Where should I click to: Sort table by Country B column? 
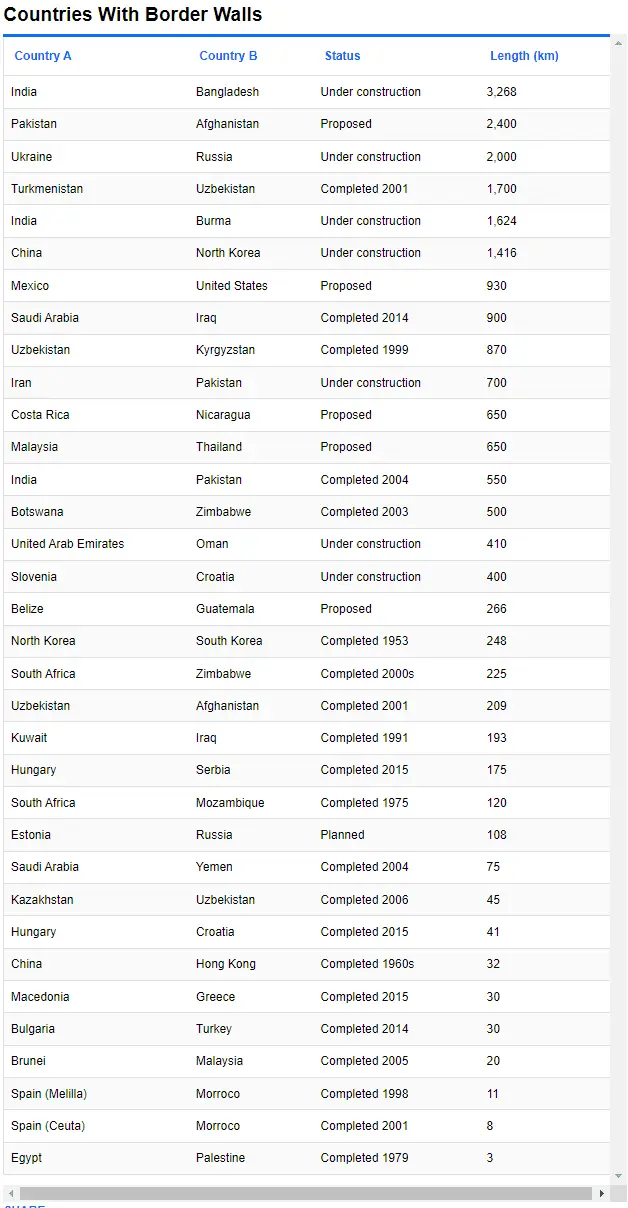point(228,56)
